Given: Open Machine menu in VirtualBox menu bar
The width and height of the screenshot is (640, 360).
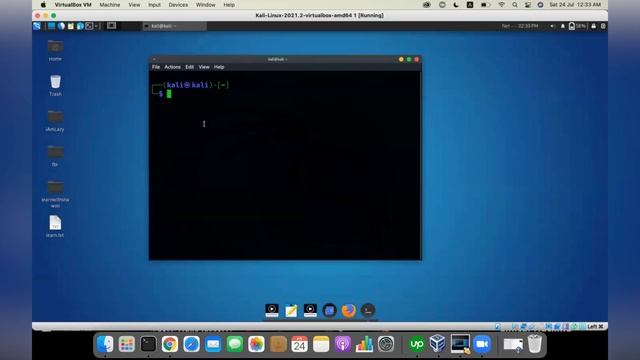Looking at the screenshot, I should click(x=110, y=5).
